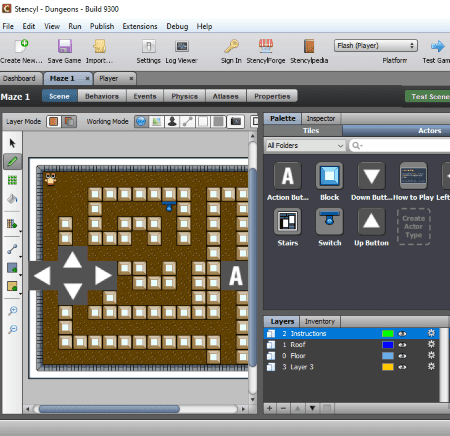Select the arrow selection tool
450x436 pixels.
[12, 143]
